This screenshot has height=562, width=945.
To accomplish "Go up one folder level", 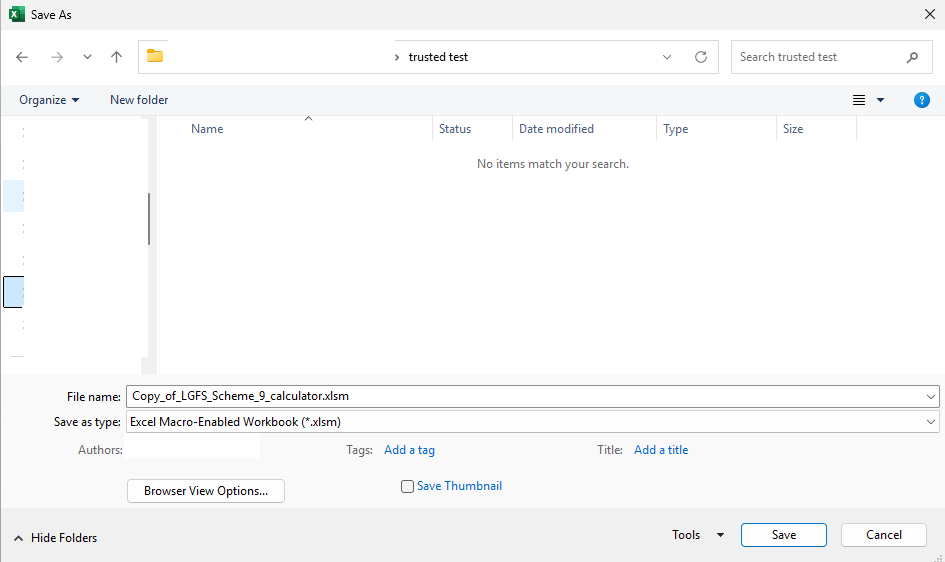I will pos(116,57).
